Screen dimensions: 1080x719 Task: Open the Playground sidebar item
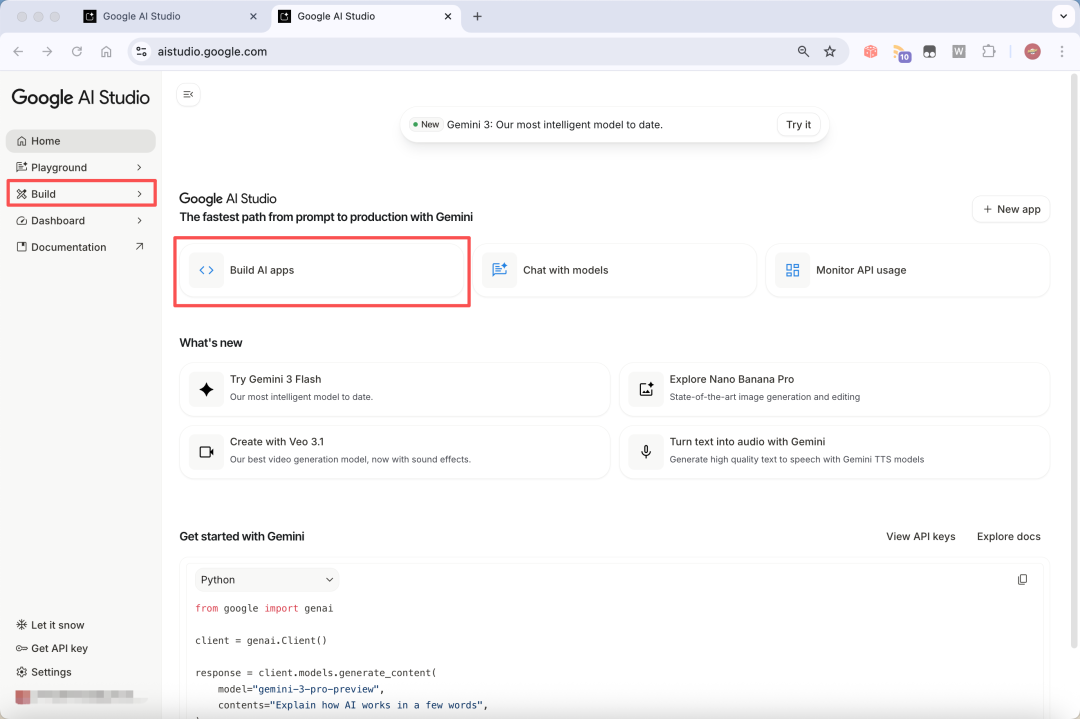tap(81, 167)
